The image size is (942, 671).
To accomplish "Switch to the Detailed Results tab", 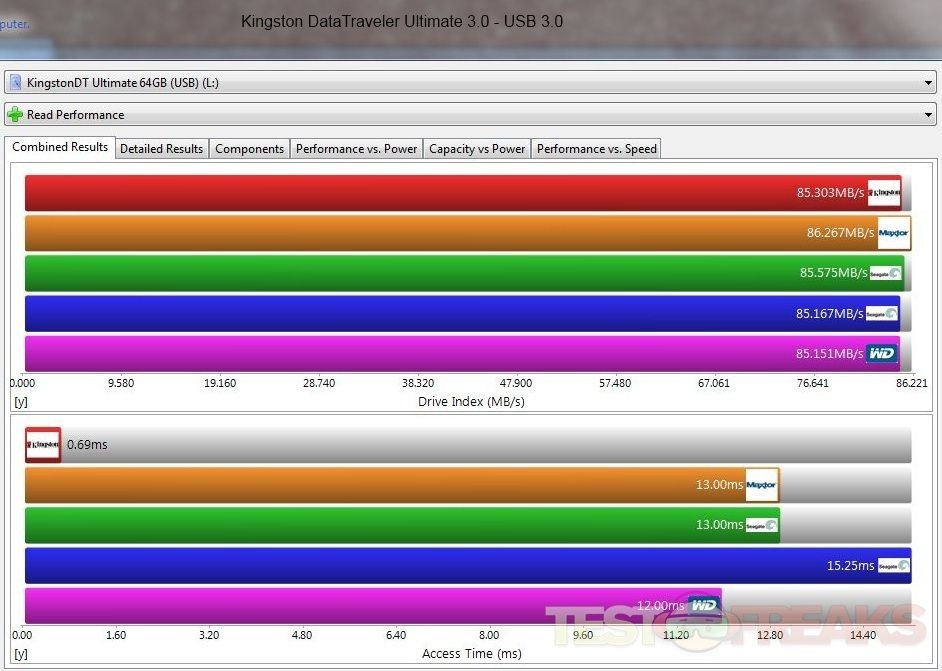I will (161, 149).
